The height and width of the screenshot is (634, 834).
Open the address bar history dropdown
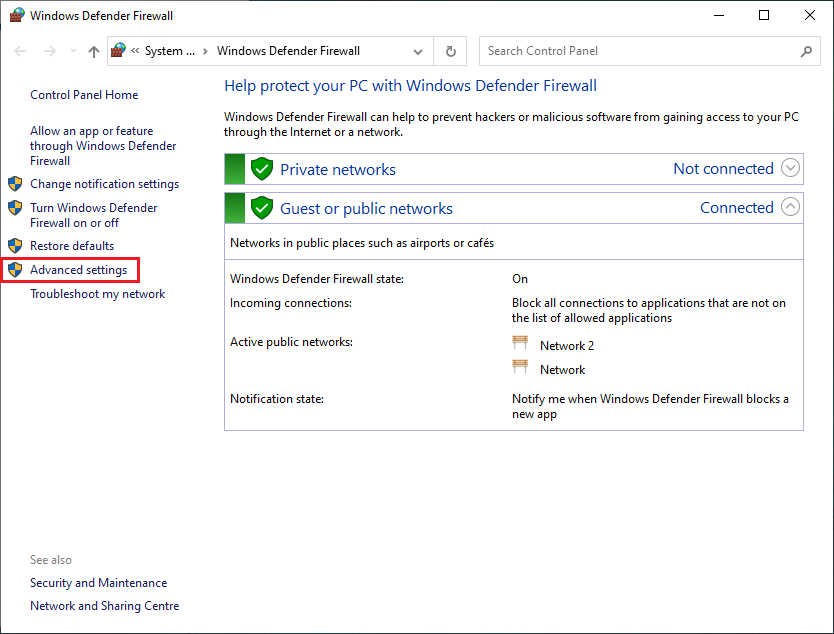point(418,52)
